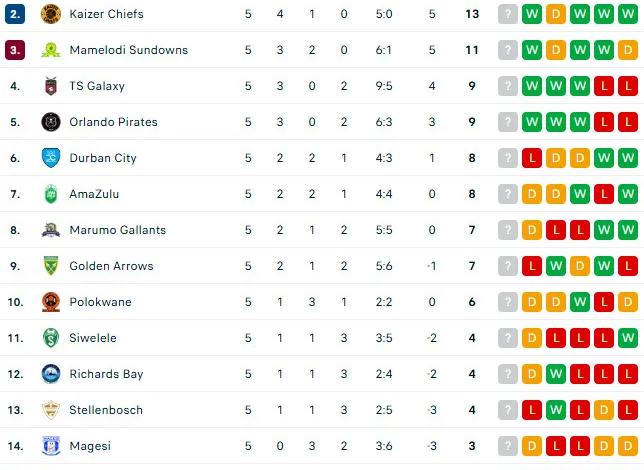The image size is (644, 470).
Task: Click Mamelodi Sundowns last orange D result
Action: pos(628,50)
